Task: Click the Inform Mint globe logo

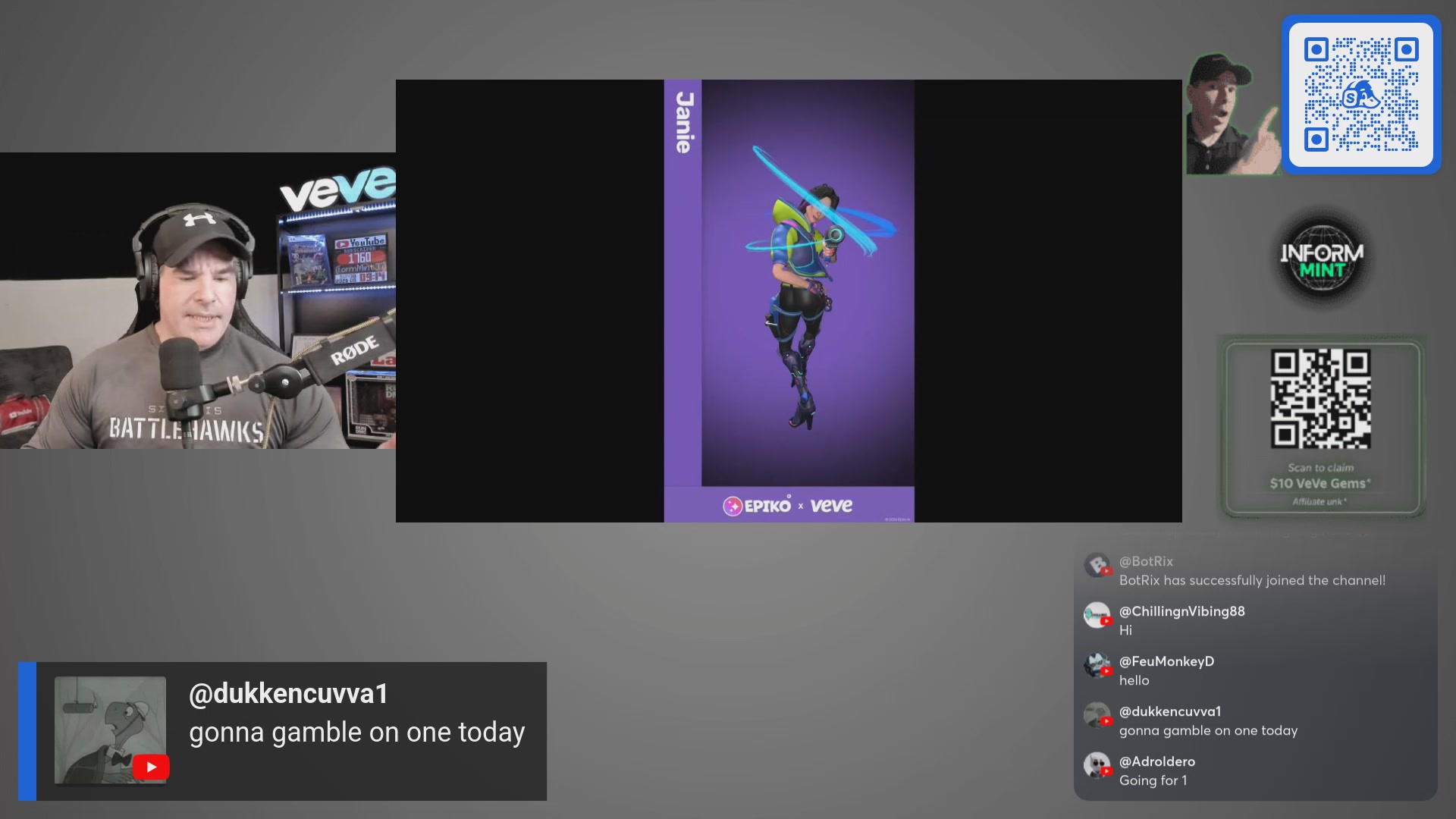Action: (x=1322, y=259)
